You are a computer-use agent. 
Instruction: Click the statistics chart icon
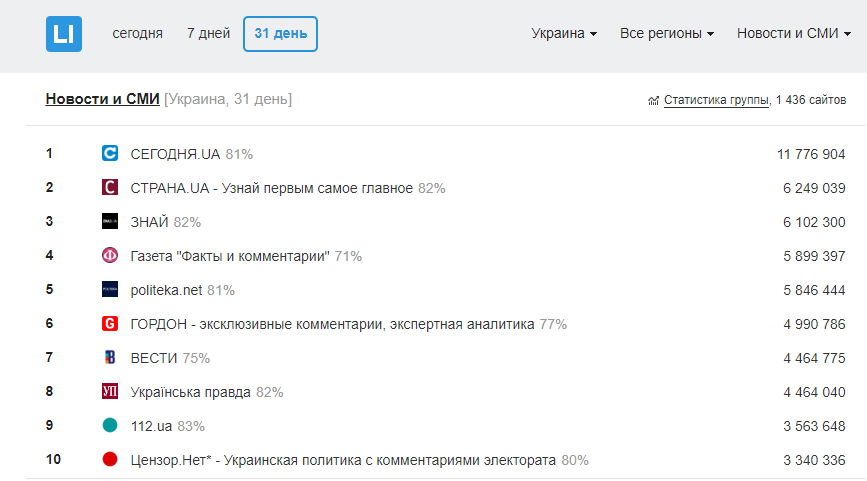pyautogui.click(x=653, y=100)
